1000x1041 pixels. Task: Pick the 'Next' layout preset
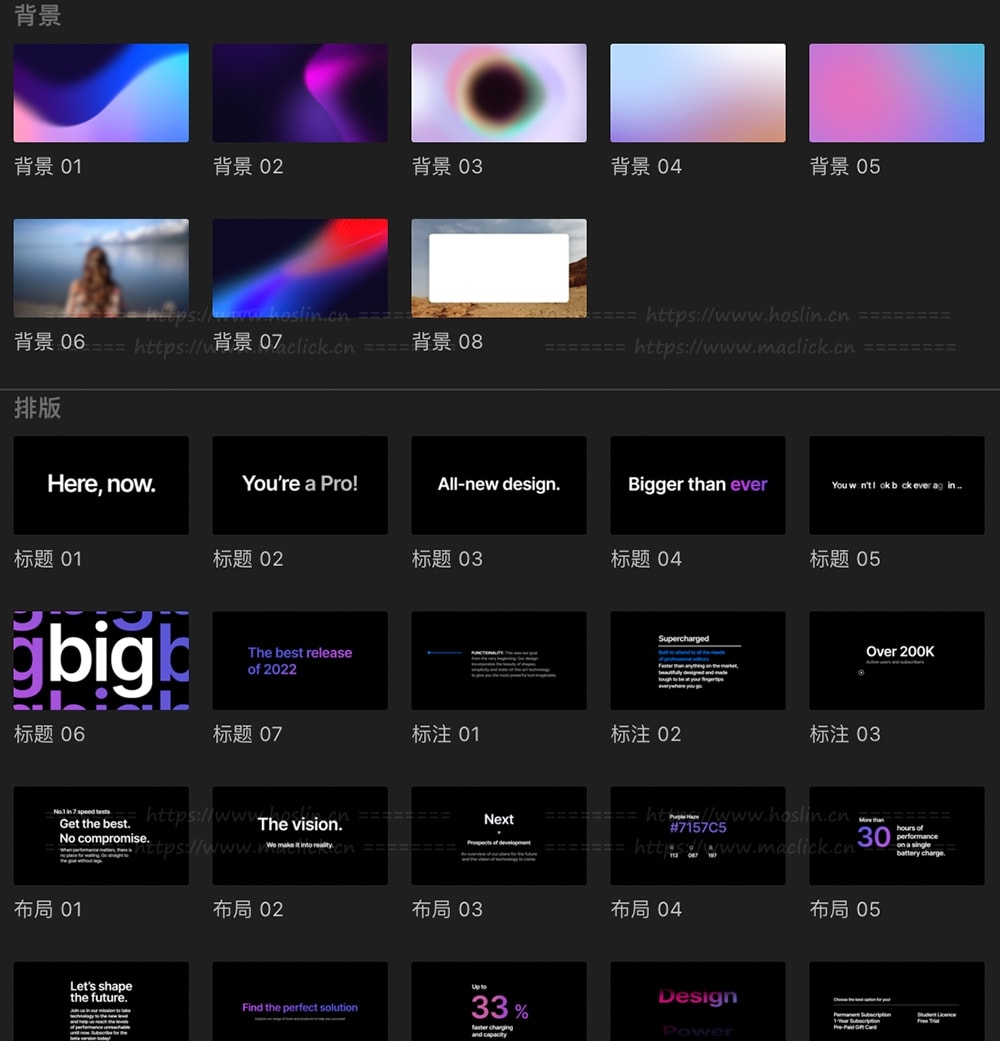coord(499,836)
